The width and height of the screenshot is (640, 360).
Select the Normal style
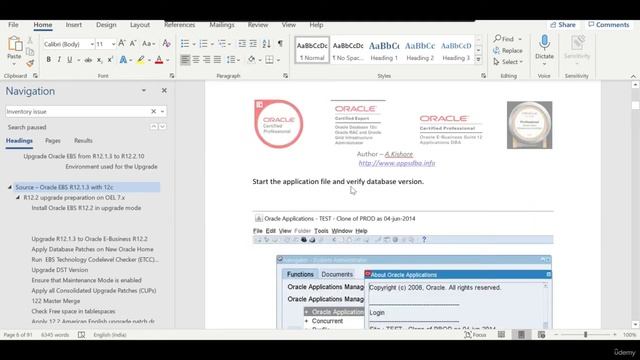pos(312,51)
